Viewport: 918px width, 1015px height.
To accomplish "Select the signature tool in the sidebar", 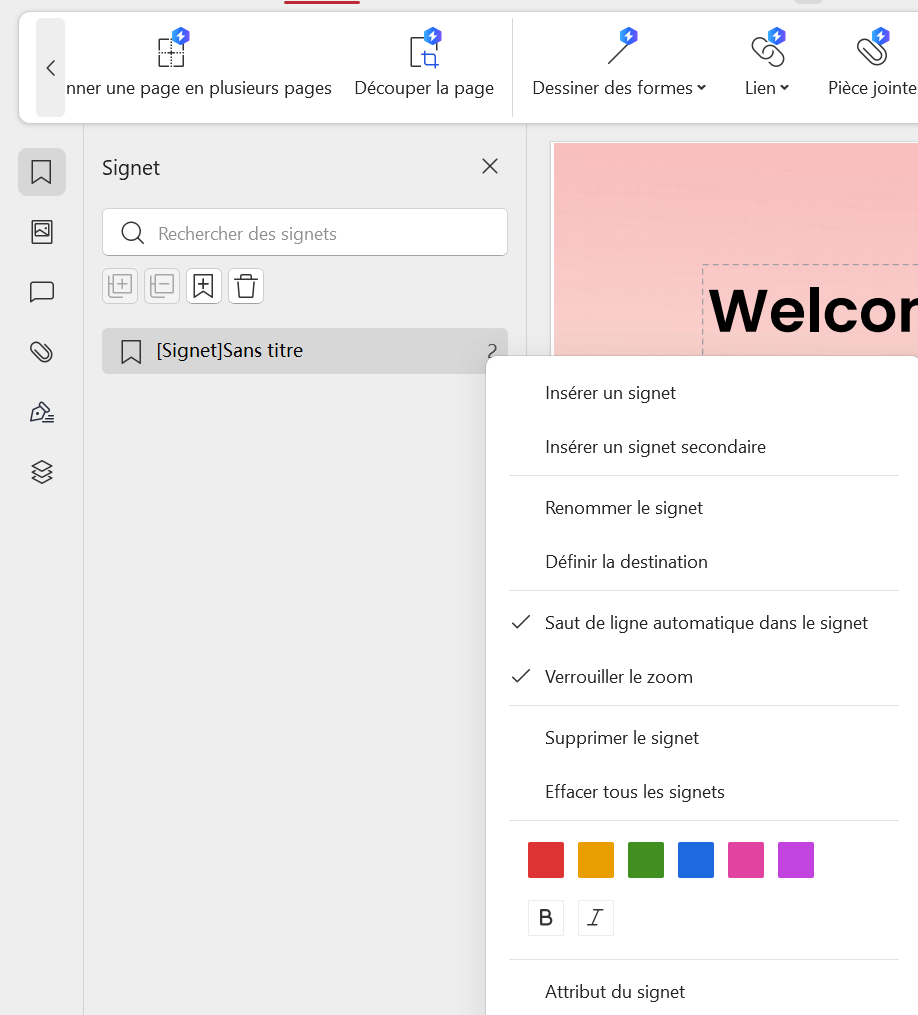I will click(41, 412).
